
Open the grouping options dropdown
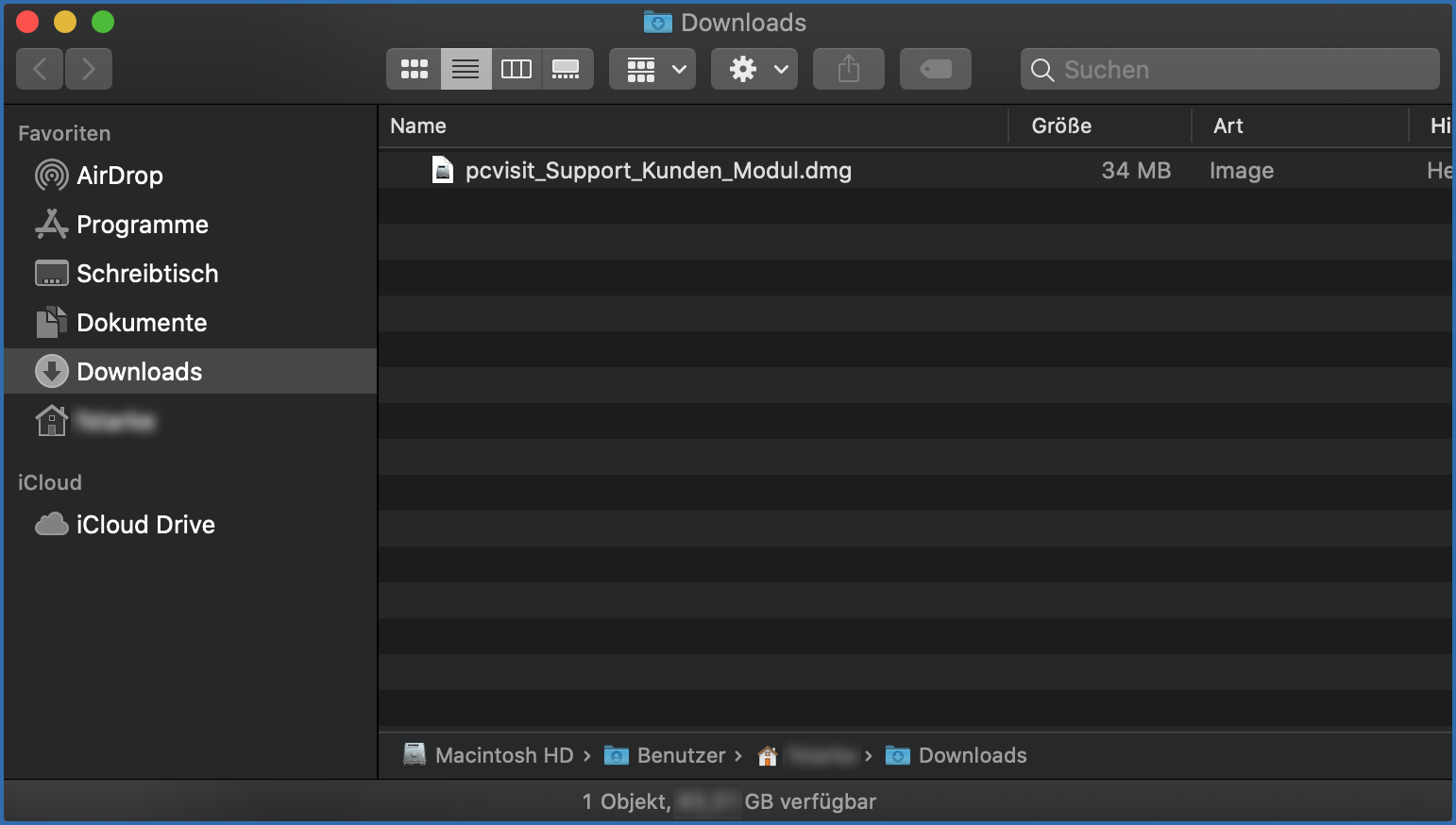[652, 68]
